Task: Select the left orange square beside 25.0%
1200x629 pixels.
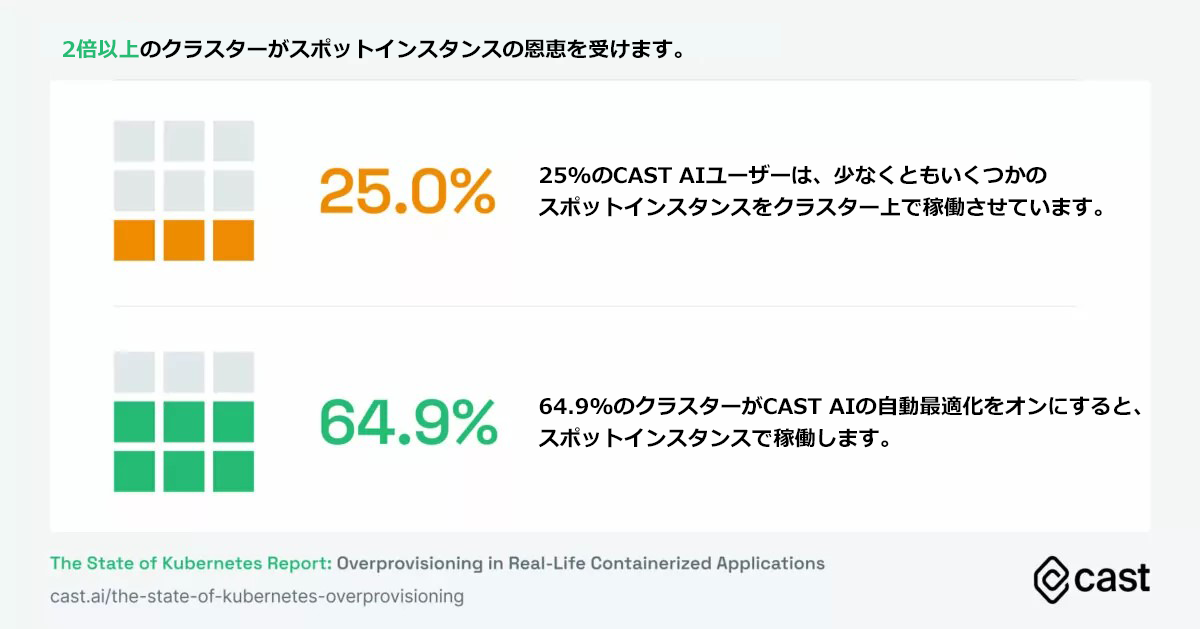Action: tap(134, 240)
